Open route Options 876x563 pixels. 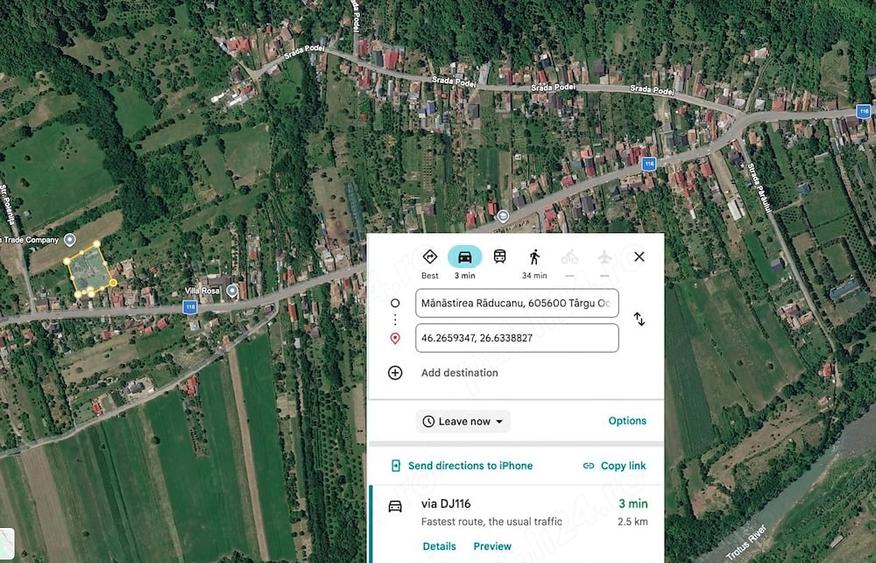pyautogui.click(x=627, y=421)
